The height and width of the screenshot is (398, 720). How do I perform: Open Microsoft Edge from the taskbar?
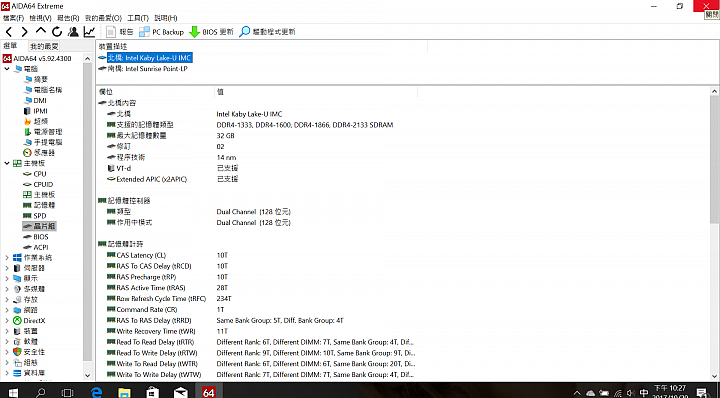coord(96,392)
